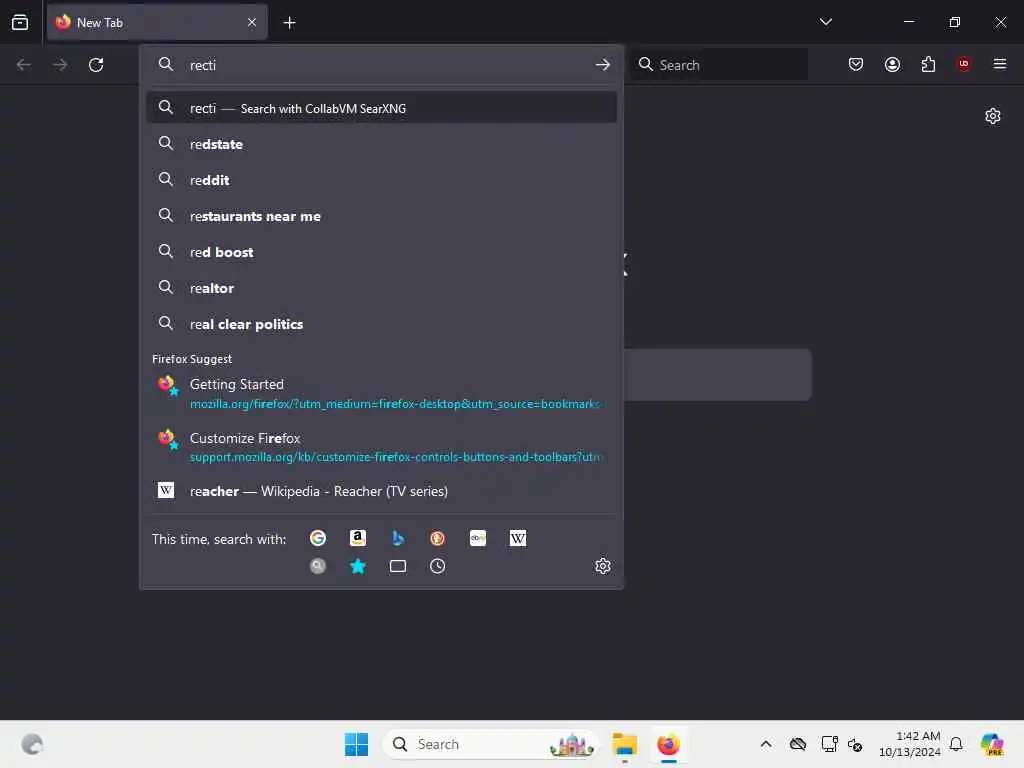Image resolution: width=1024 pixels, height=768 pixels.
Task: Go forward one page
Action: (59, 65)
